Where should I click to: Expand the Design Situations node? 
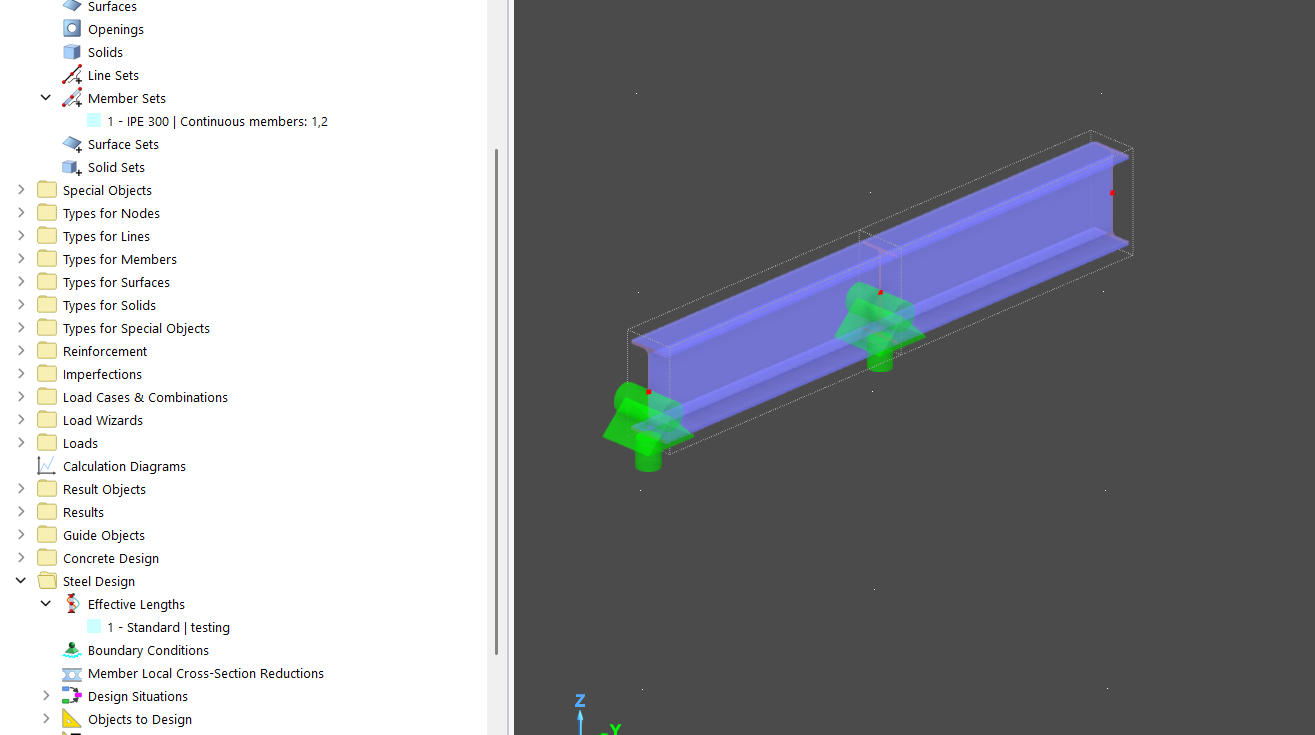(x=46, y=696)
